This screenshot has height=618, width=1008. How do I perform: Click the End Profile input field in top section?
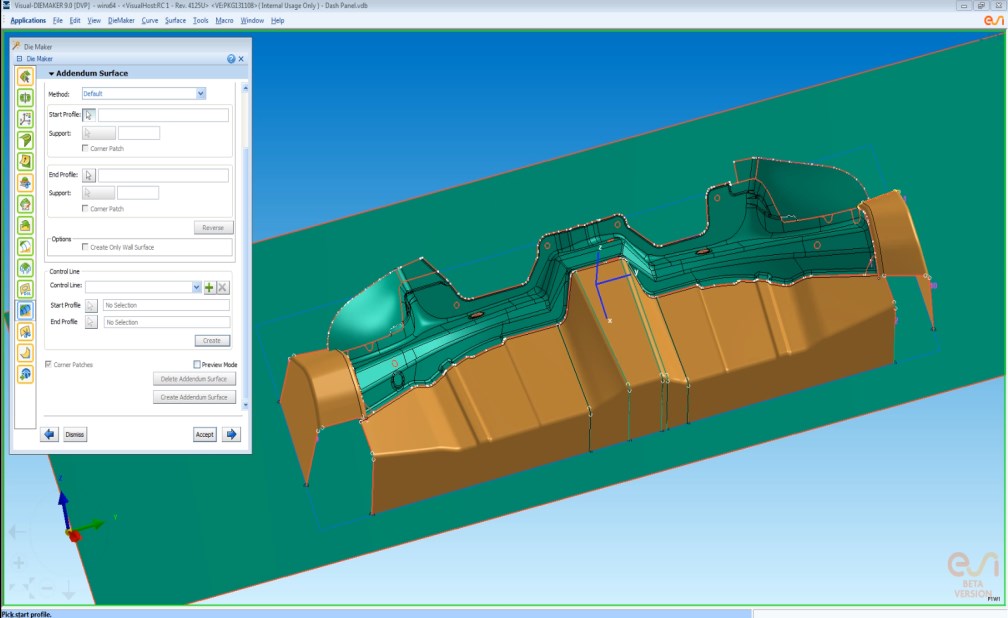tap(163, 175)
